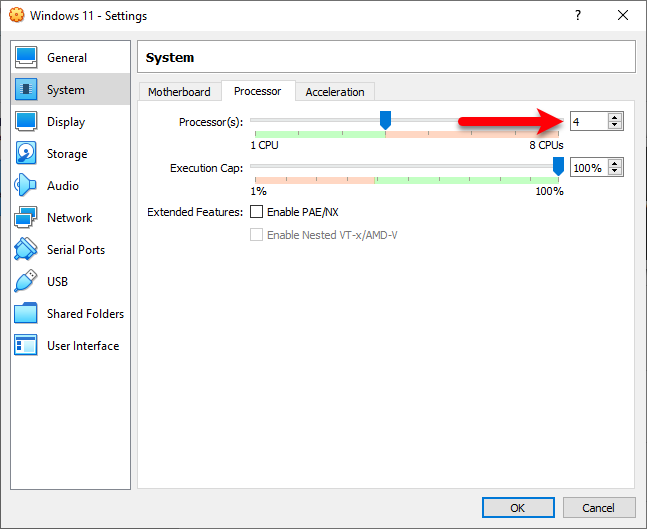The height and width of the screenshot is (529, 647).
Task: Click the Enable PAE/NX label text
Action: (x=303, y=212)
